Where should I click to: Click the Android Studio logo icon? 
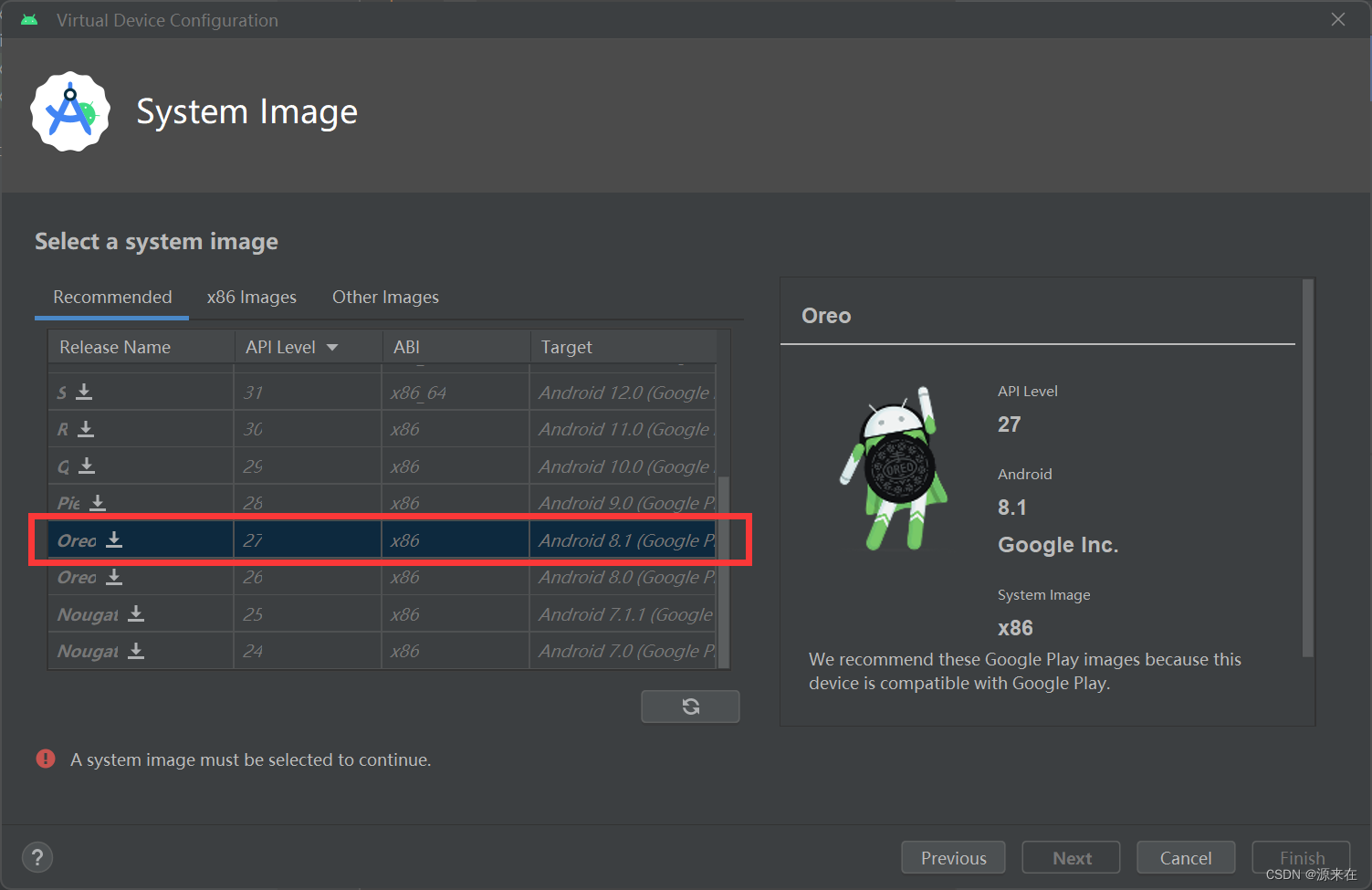tap(70, 111)
